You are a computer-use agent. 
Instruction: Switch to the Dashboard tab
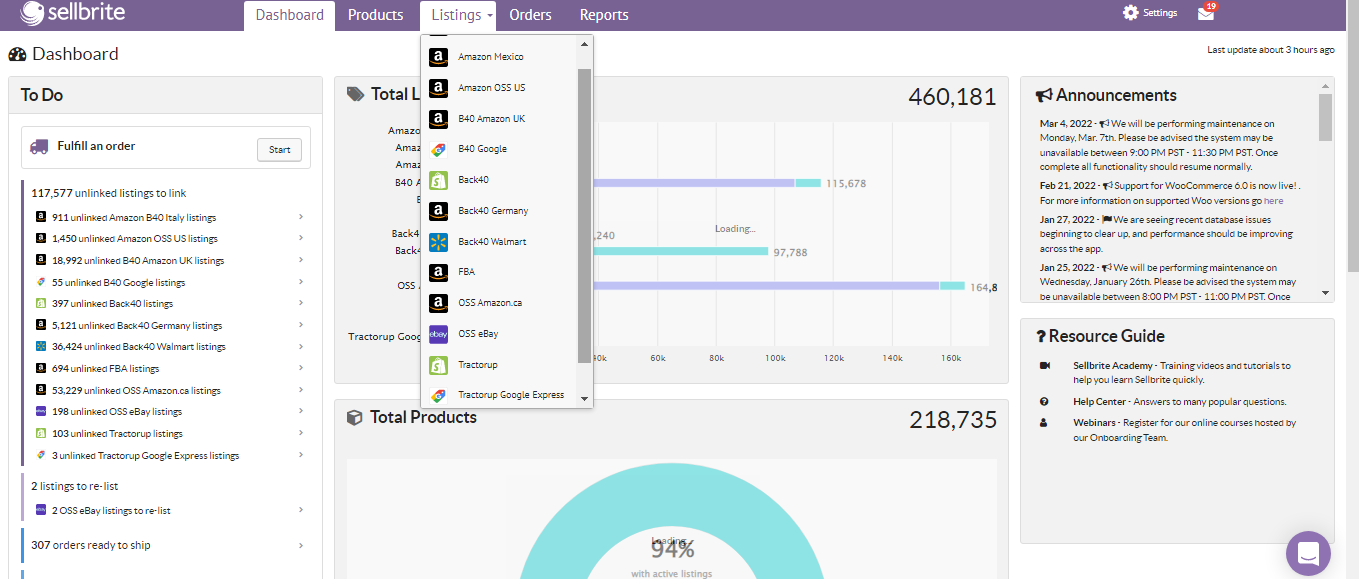(x=290, y=15)
